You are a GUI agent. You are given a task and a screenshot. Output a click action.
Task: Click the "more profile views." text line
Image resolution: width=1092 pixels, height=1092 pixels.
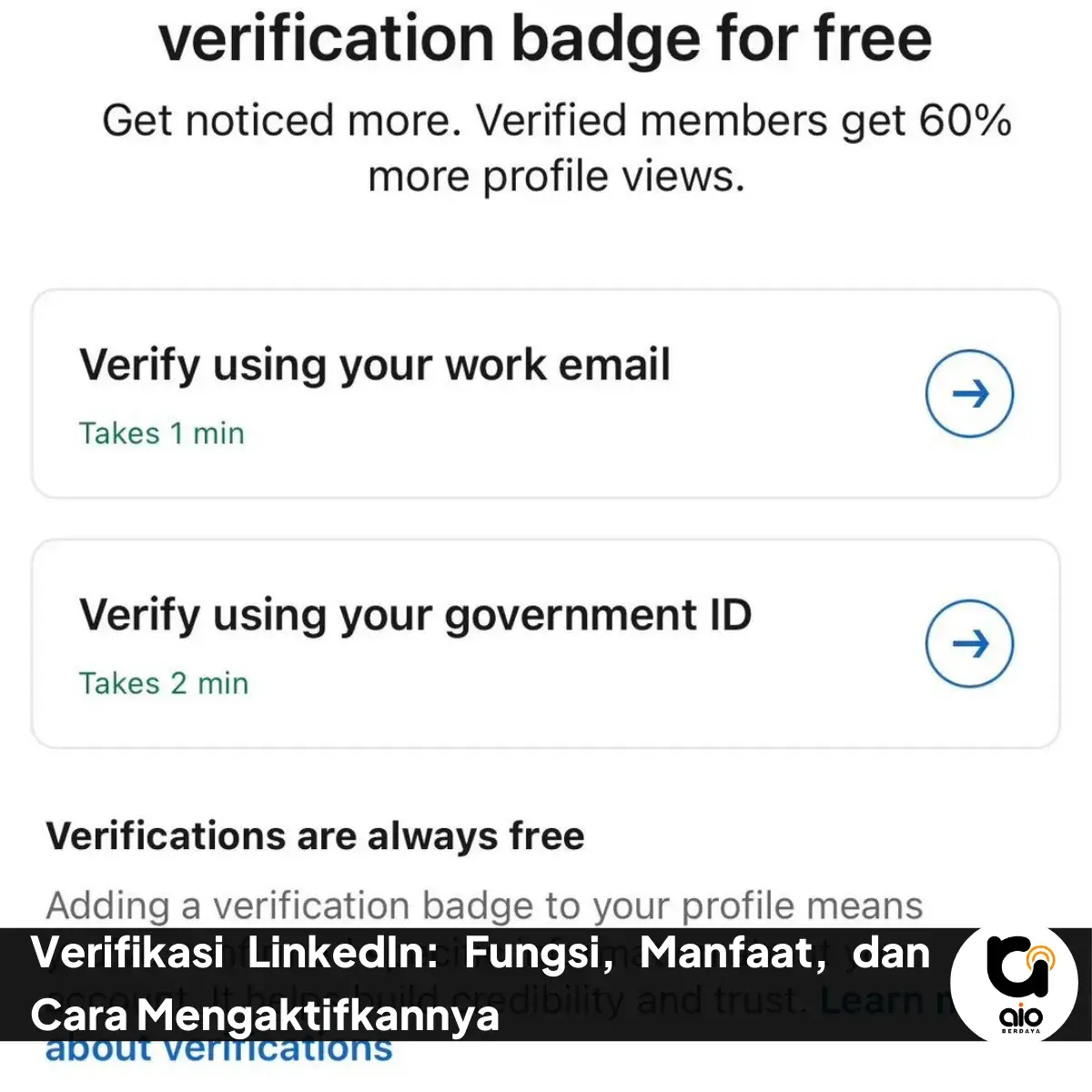tap(556, 177)
